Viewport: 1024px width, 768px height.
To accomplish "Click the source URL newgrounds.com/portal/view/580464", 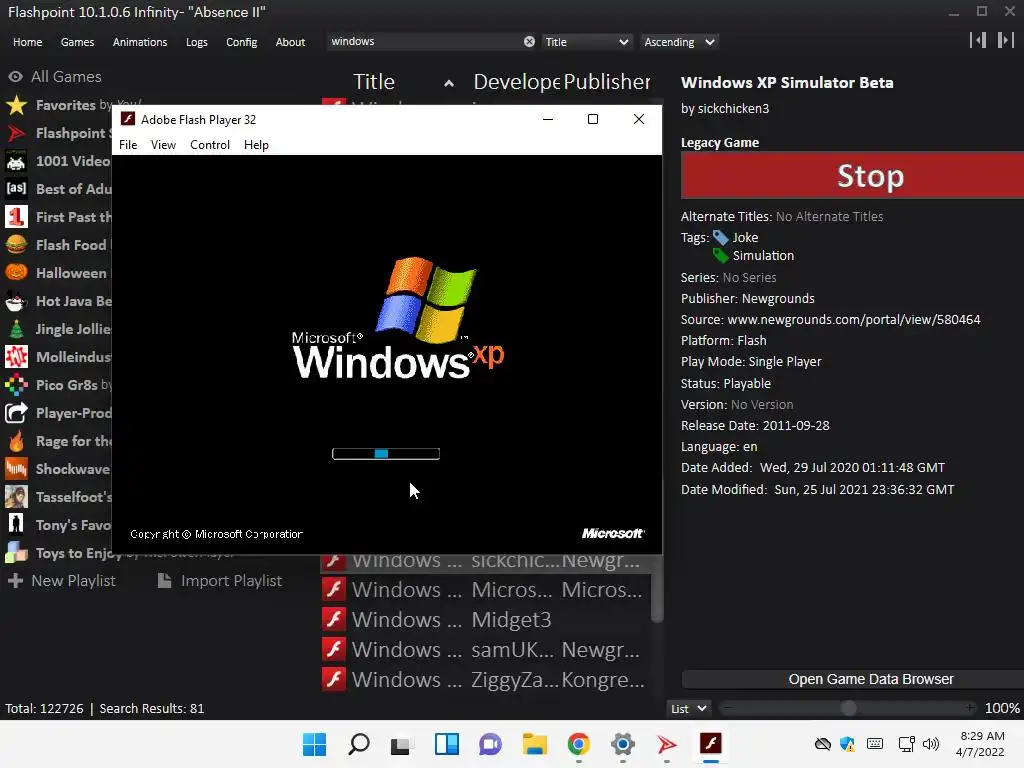I will (854, 319).
